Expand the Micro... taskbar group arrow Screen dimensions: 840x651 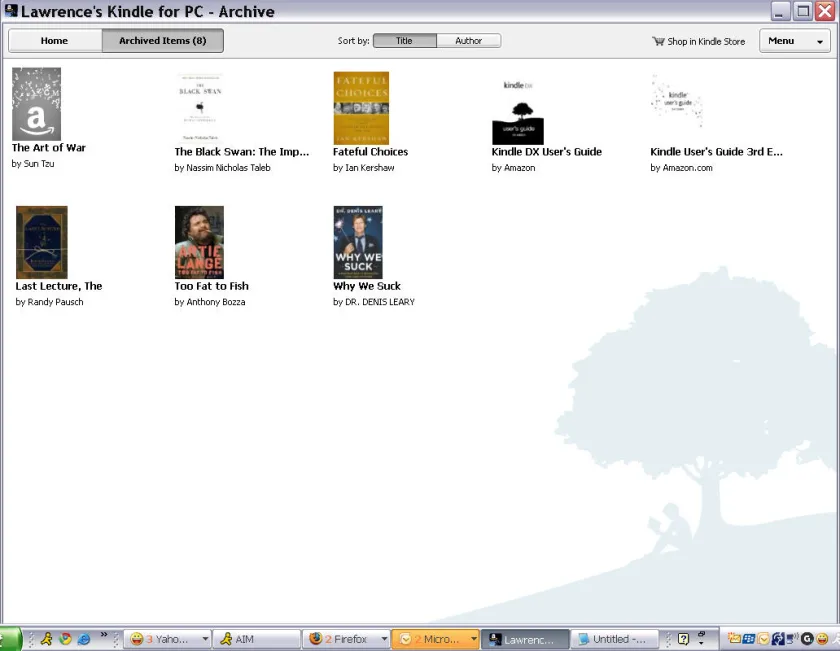click(x=474, y=639)
